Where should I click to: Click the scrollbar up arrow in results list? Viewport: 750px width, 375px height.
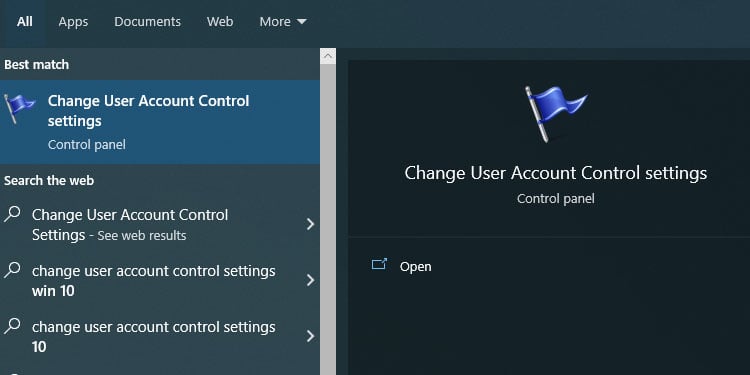tap(328, 56)
